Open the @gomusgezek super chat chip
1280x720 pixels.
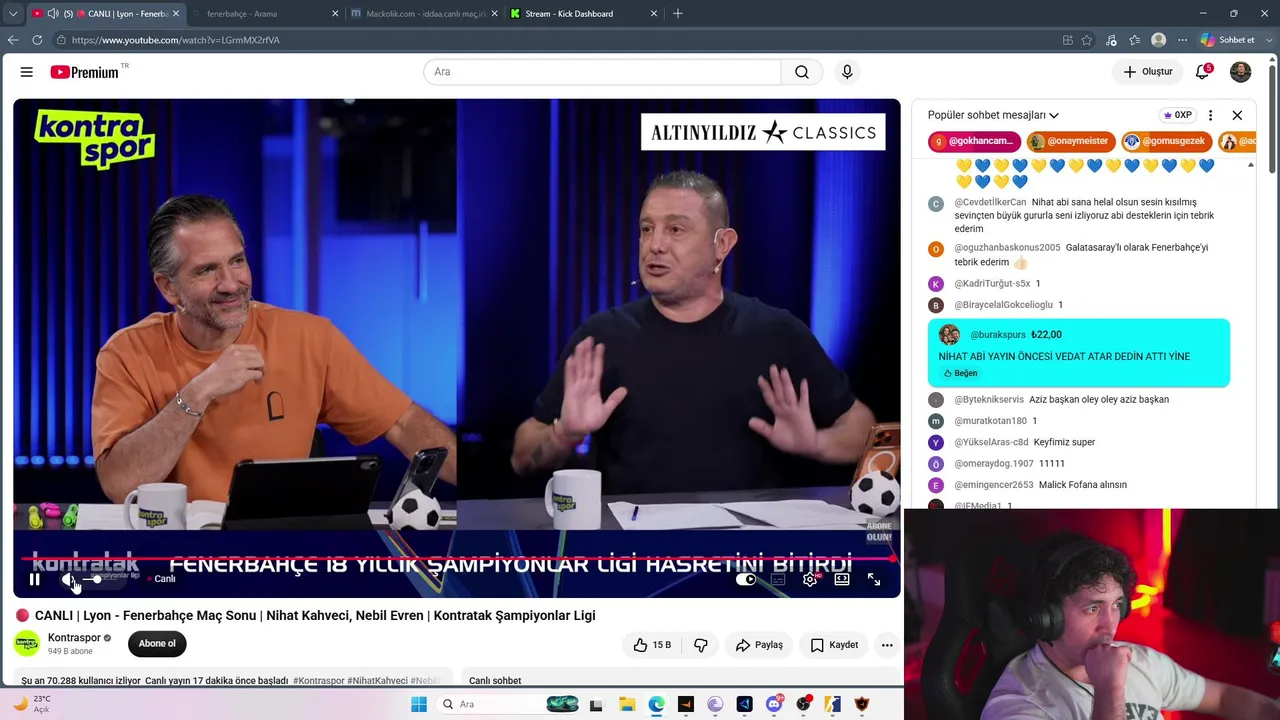click(x=1167, y=142)
